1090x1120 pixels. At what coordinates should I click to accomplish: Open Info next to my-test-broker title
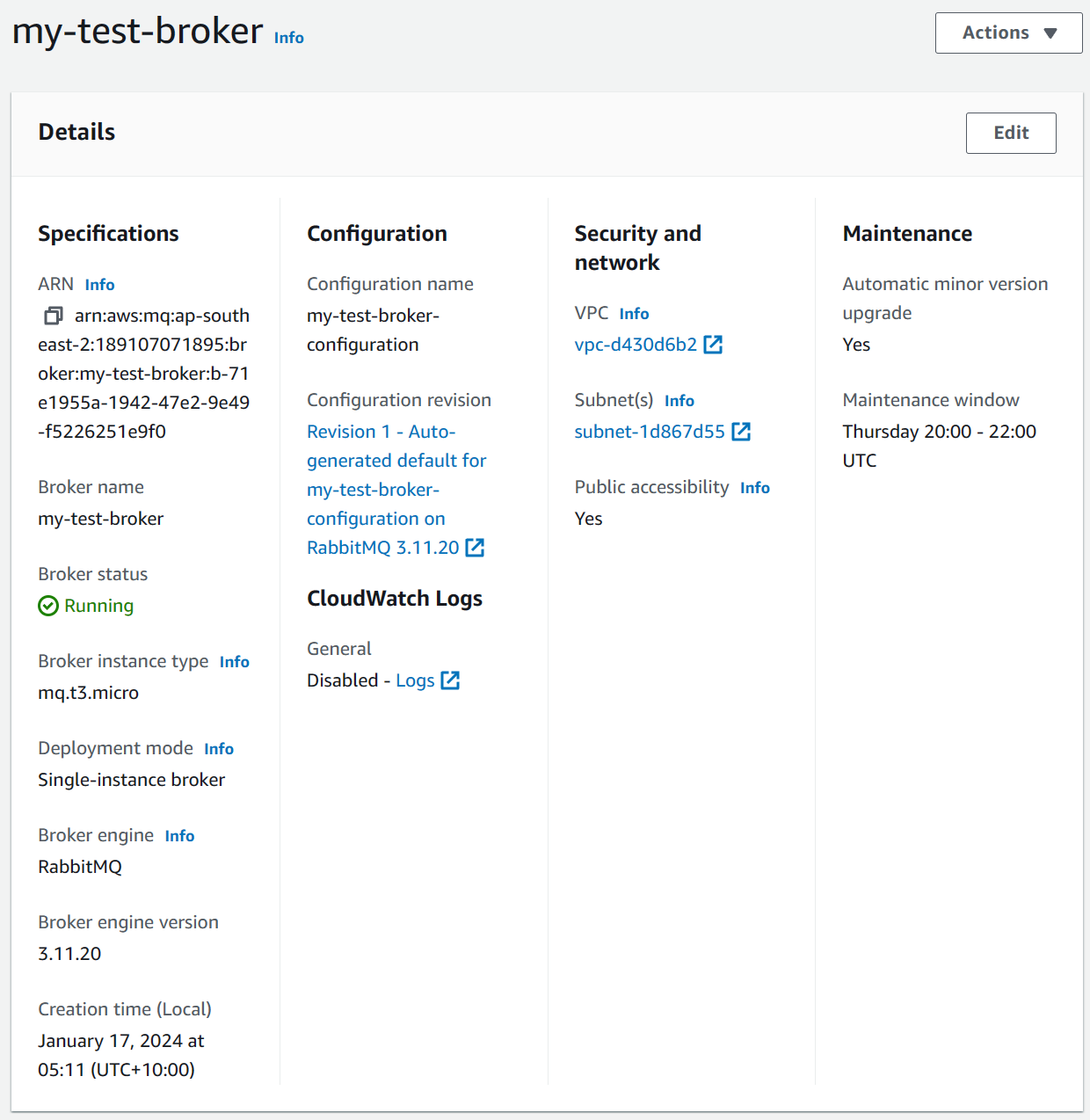[289, 38]
